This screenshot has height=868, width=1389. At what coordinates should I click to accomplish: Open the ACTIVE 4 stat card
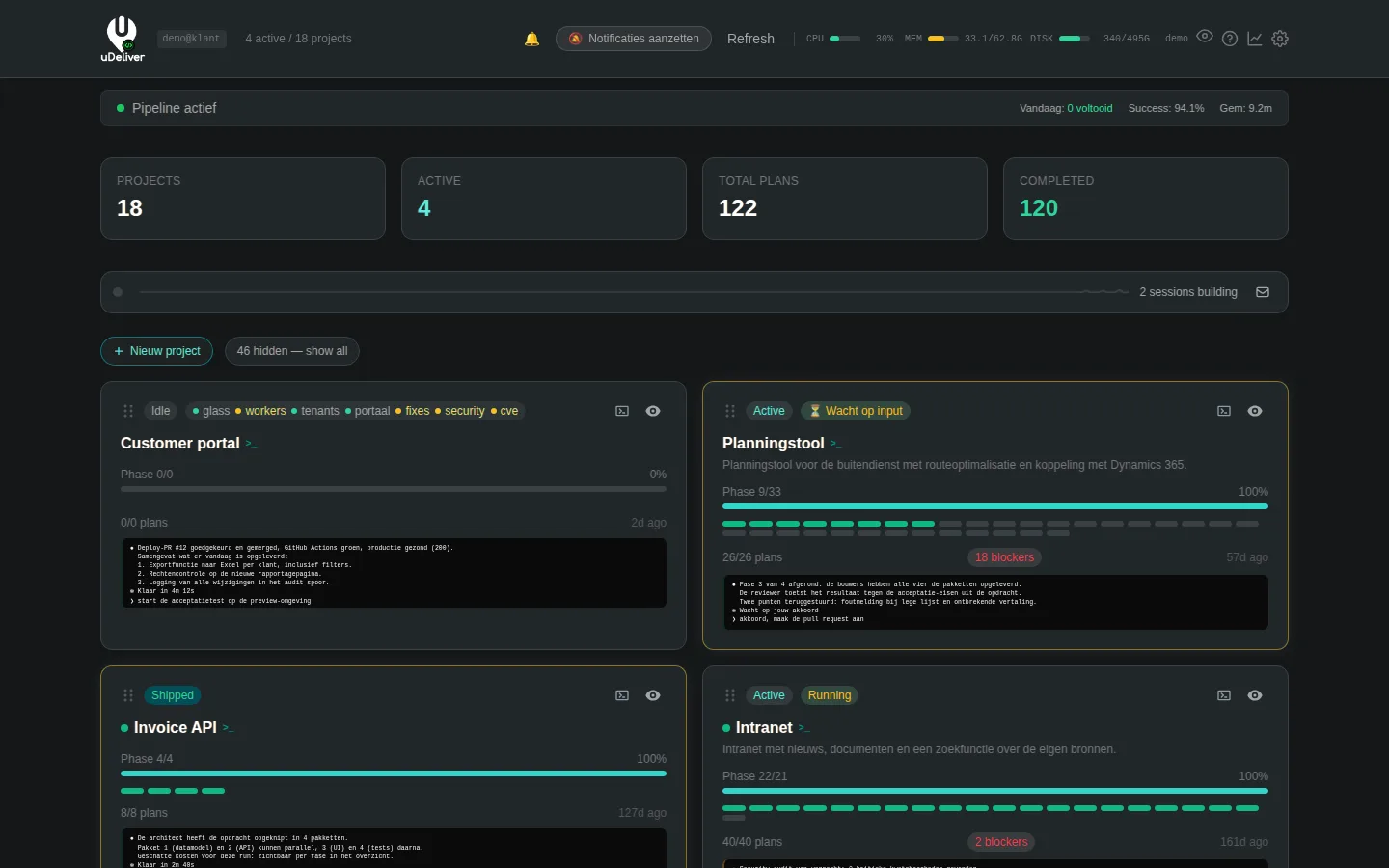pos(544,199)
